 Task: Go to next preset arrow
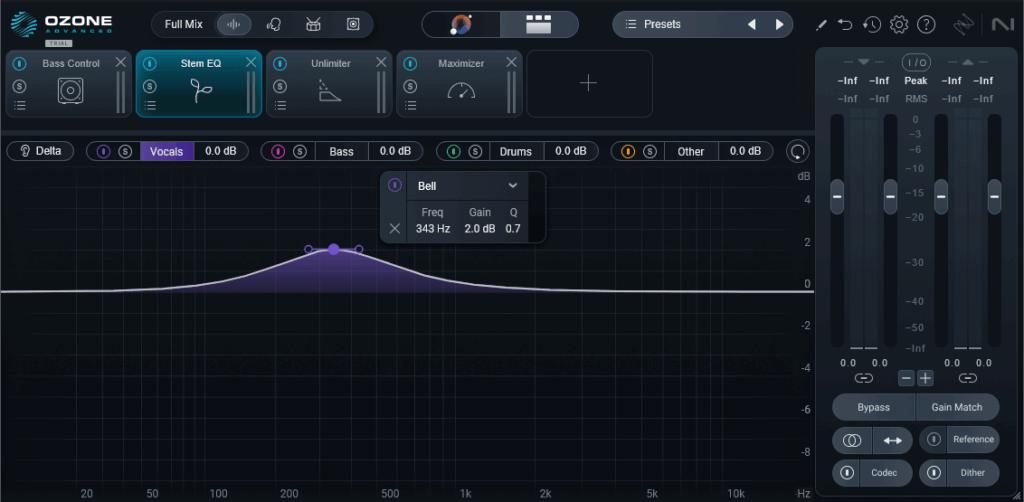coord(779,24)
